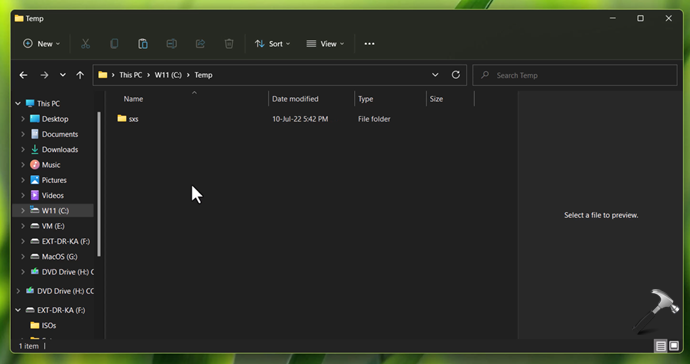
Task: Click the Search Temp field
Action: [x=575, y=75]
